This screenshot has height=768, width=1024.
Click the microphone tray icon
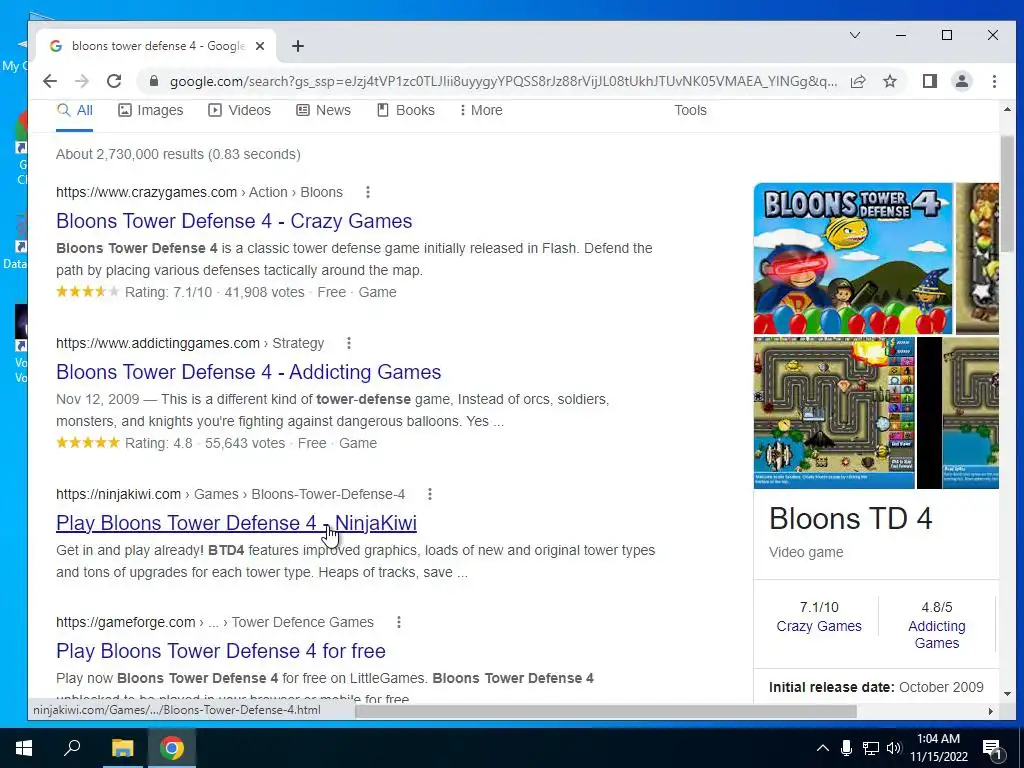click(x=846, y=748)
